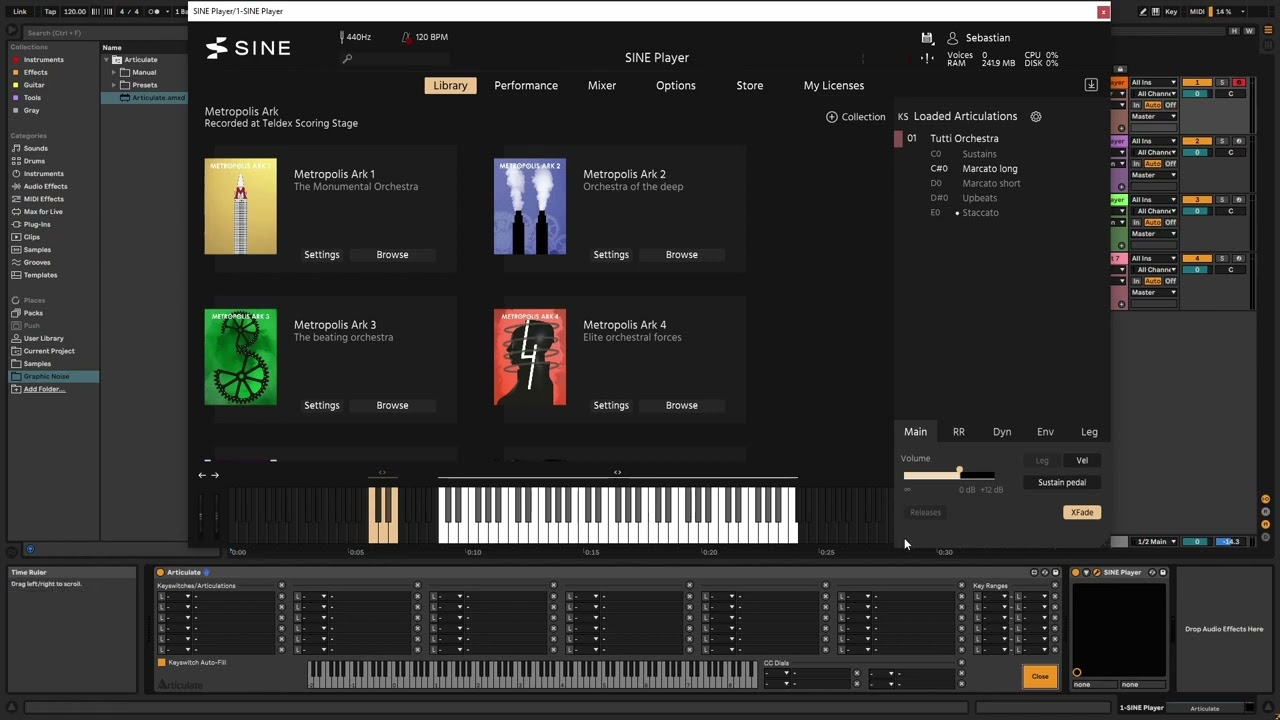The width and height of the screenshot is (1280, 720).
Task: Set track 1 monitor to Auto
Action: [1153, 105]
